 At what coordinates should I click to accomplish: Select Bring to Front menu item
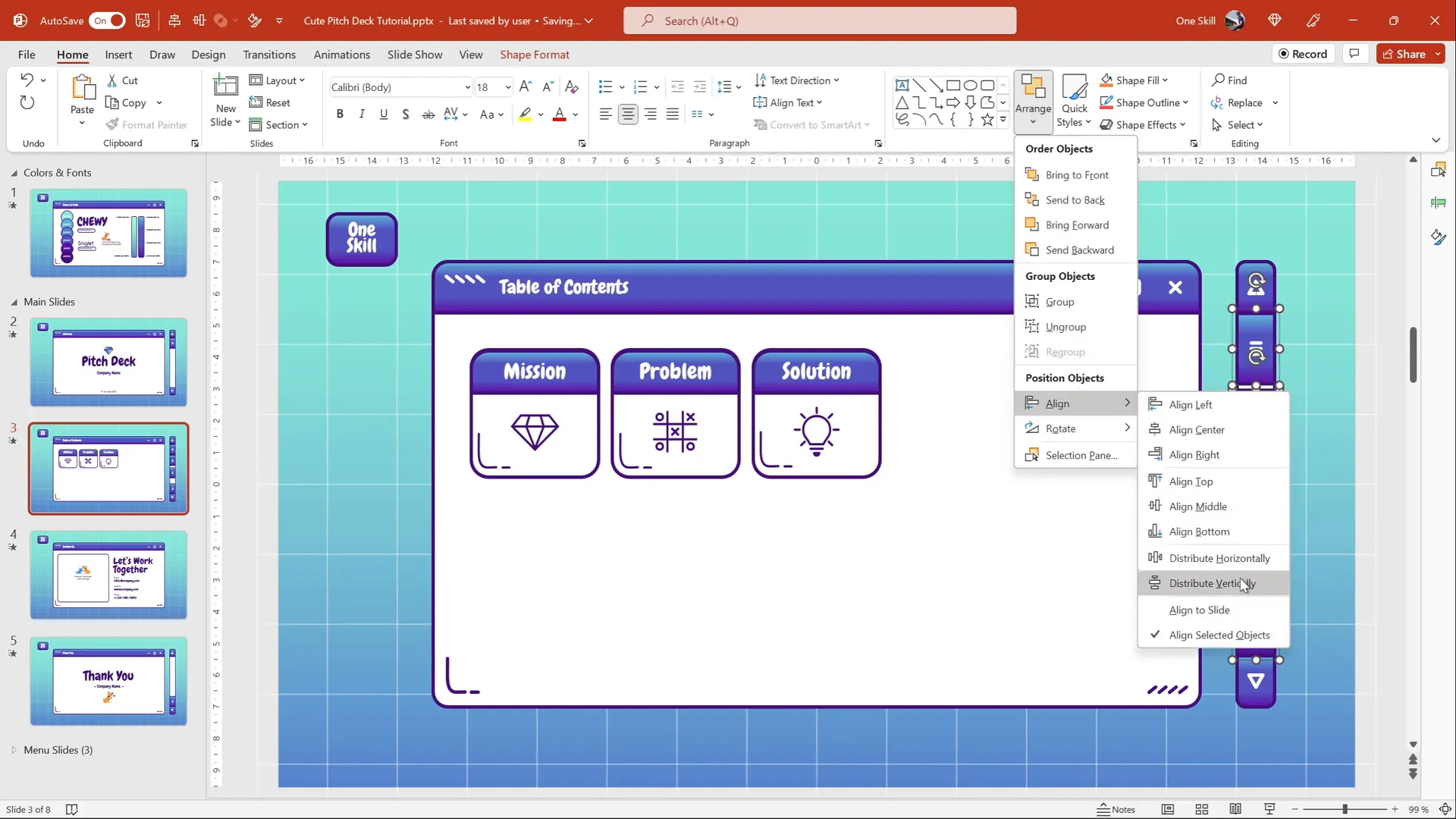coord(1075,175)
